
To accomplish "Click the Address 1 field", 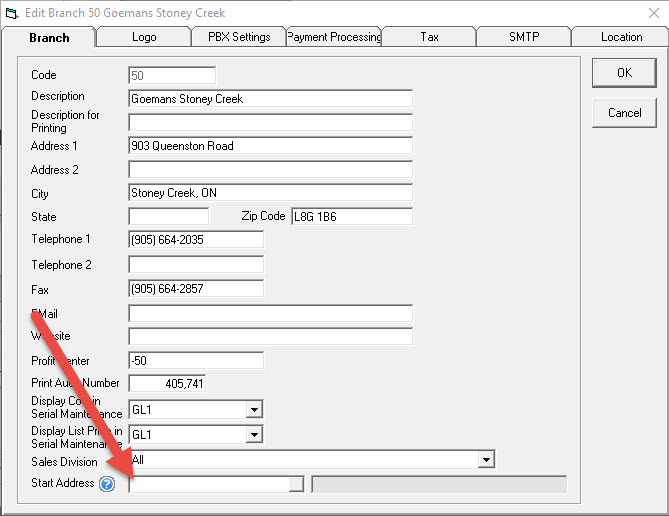I will coord(271,146).
